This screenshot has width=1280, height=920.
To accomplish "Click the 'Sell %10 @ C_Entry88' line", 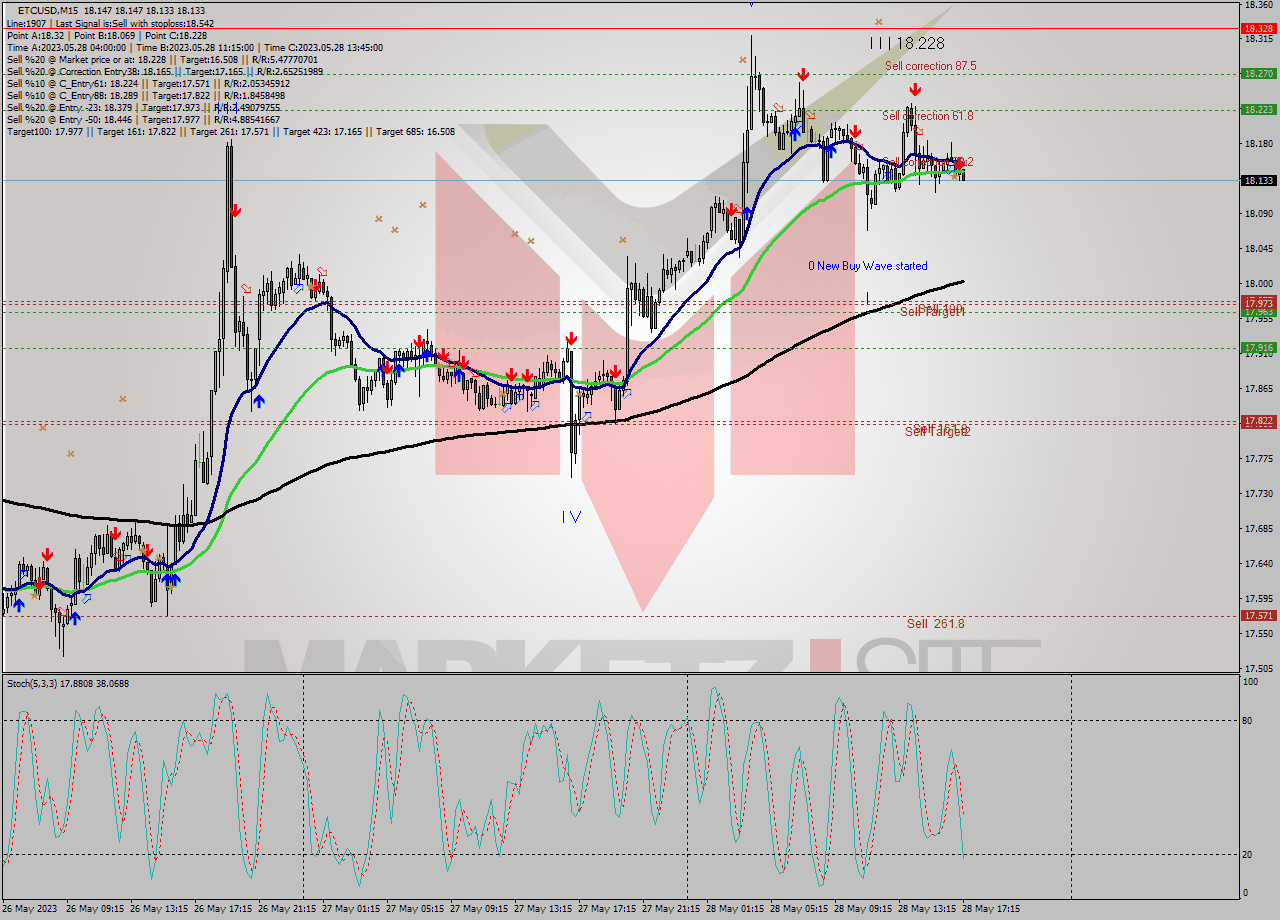I will pyautogui.click(x=146, y=95).
